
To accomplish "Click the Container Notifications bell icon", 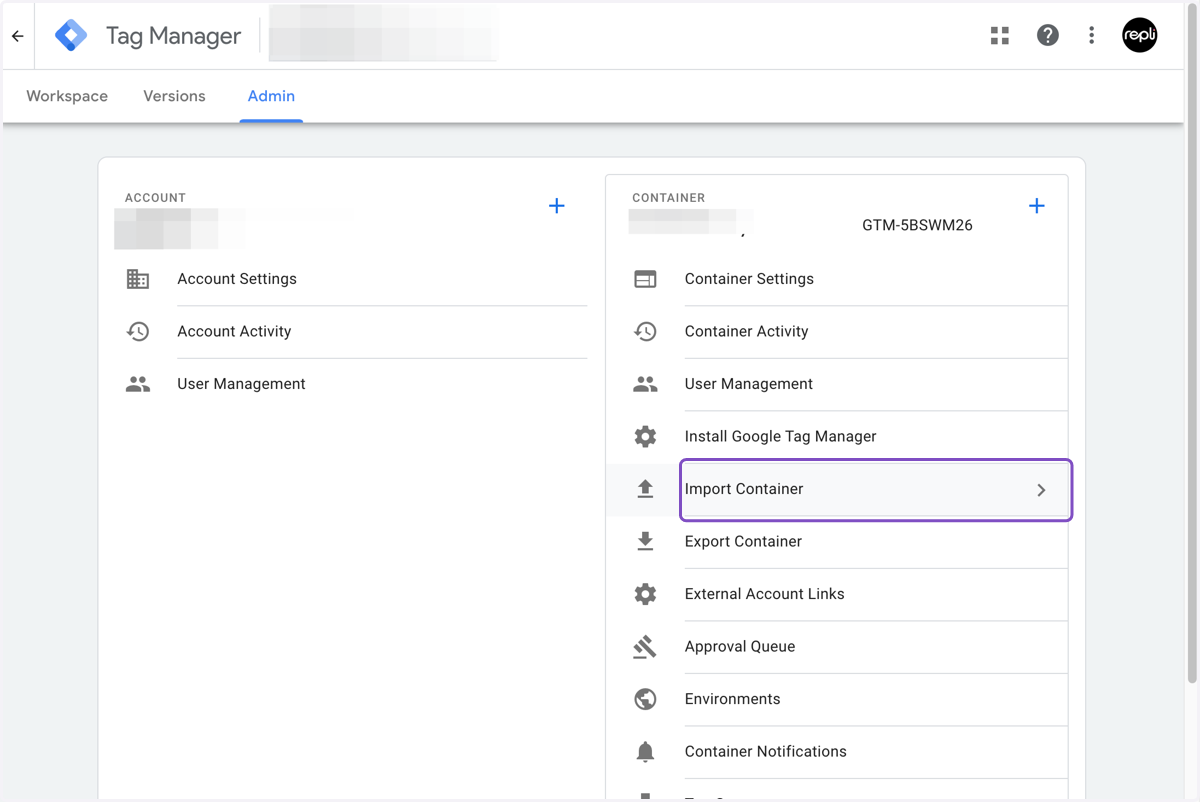I will (x=645, y=751).
